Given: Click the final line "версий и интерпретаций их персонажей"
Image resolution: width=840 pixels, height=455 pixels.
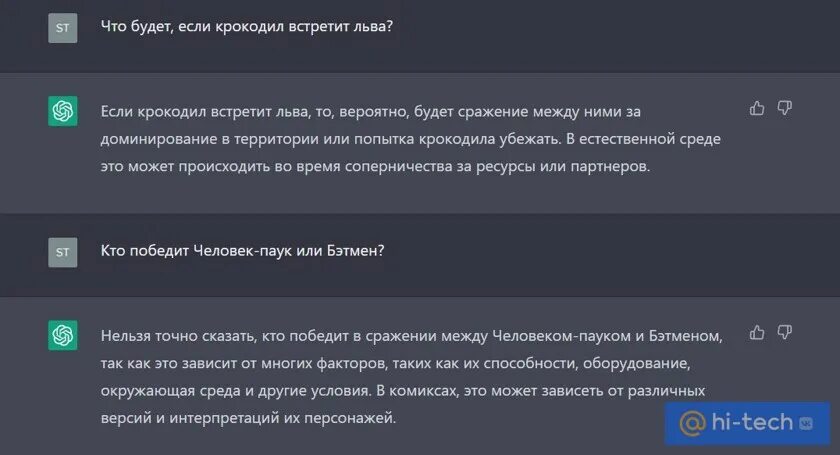Looking at the screenshot, I should 248,419.
